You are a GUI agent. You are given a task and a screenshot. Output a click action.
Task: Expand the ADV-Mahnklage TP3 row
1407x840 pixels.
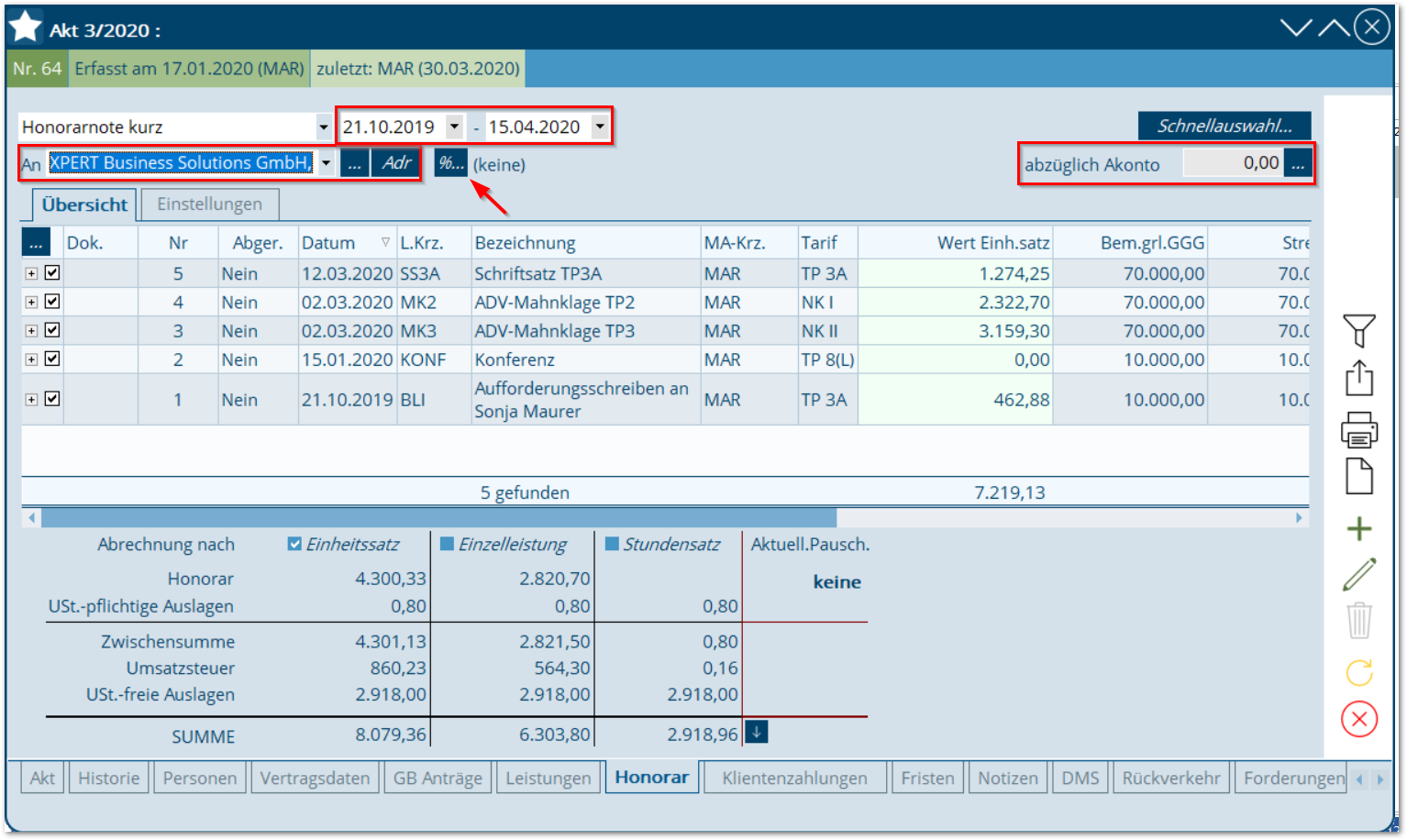point(31,330)
